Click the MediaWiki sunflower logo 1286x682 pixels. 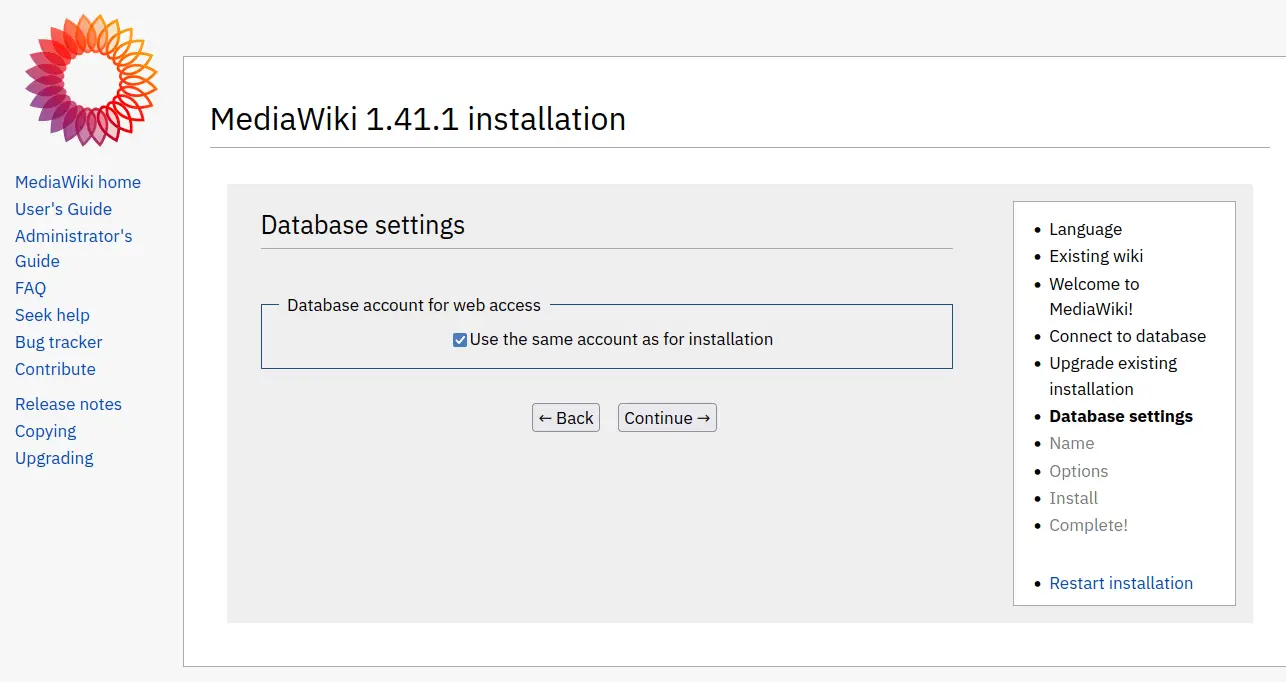[91, 80]
